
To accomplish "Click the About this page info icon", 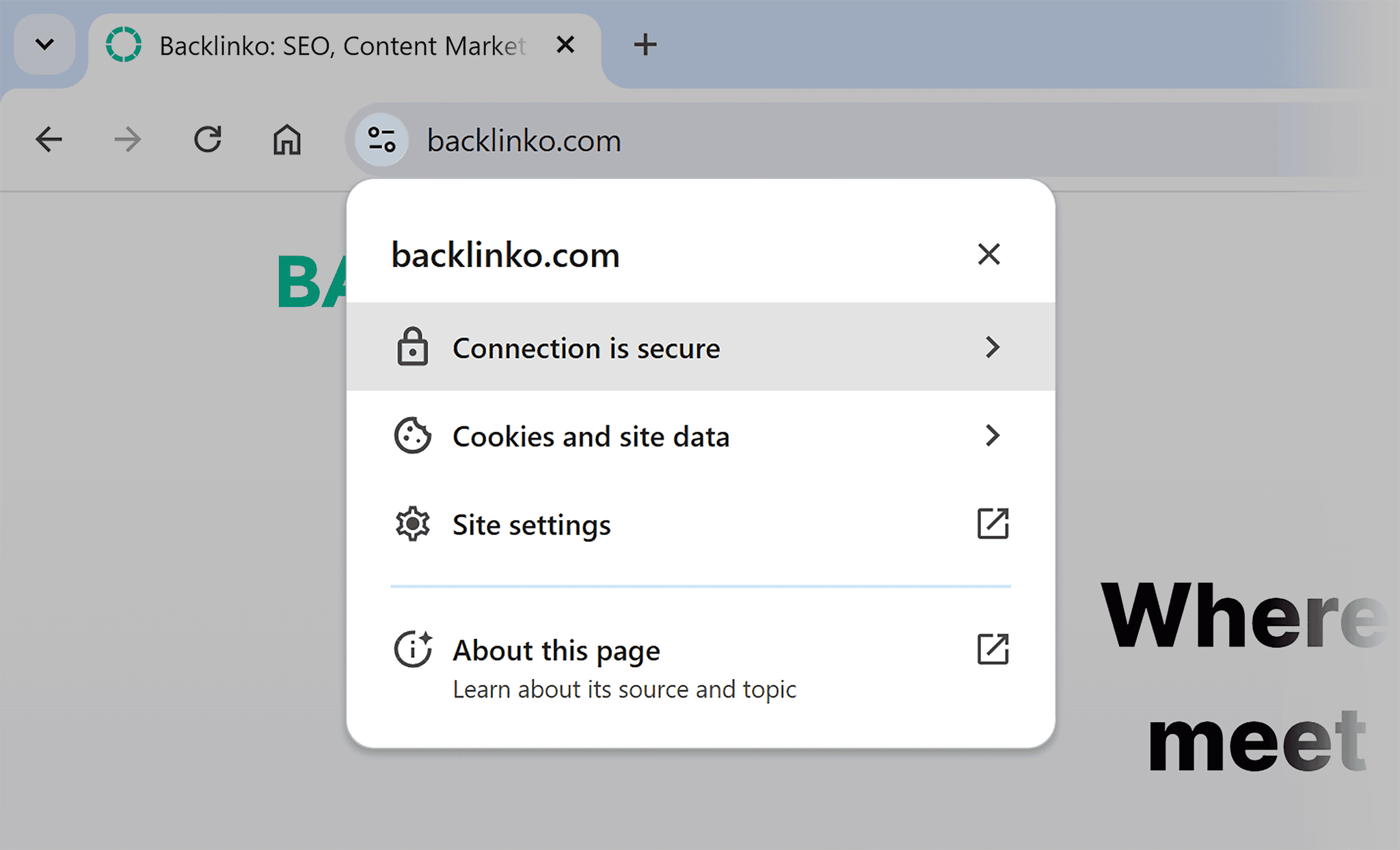I will pyautogui.click(x=412, y=648).
